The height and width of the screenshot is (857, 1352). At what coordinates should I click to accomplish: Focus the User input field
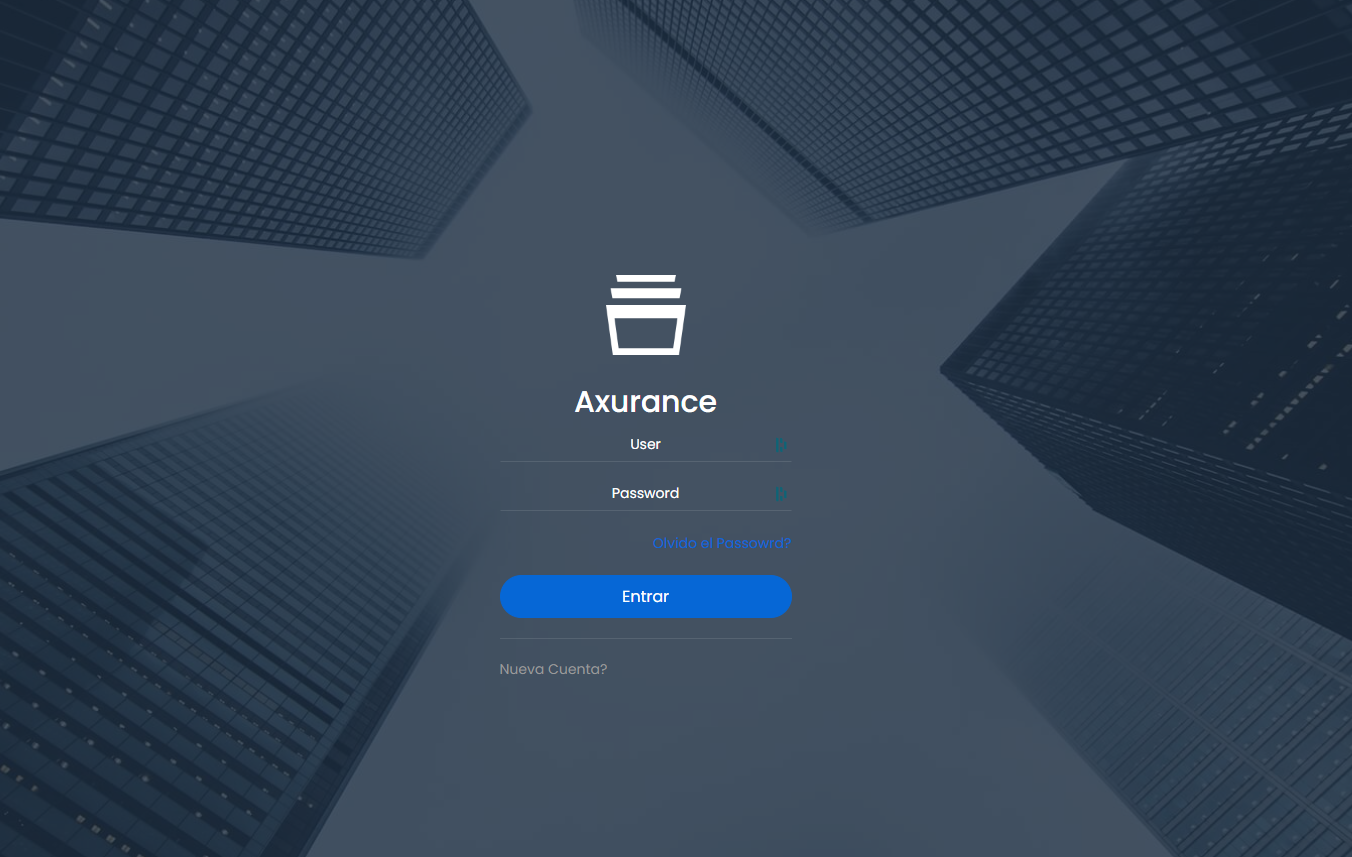646,445
